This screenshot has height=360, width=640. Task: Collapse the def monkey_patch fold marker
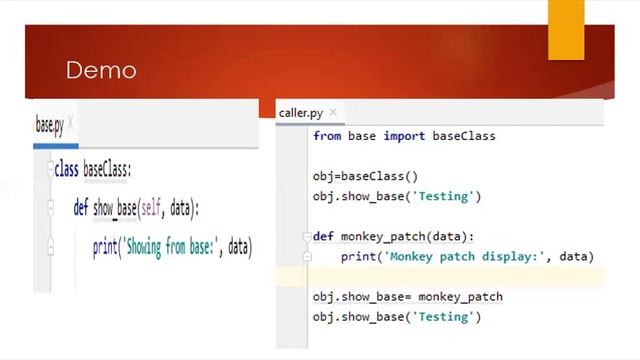tap(307, 236)
